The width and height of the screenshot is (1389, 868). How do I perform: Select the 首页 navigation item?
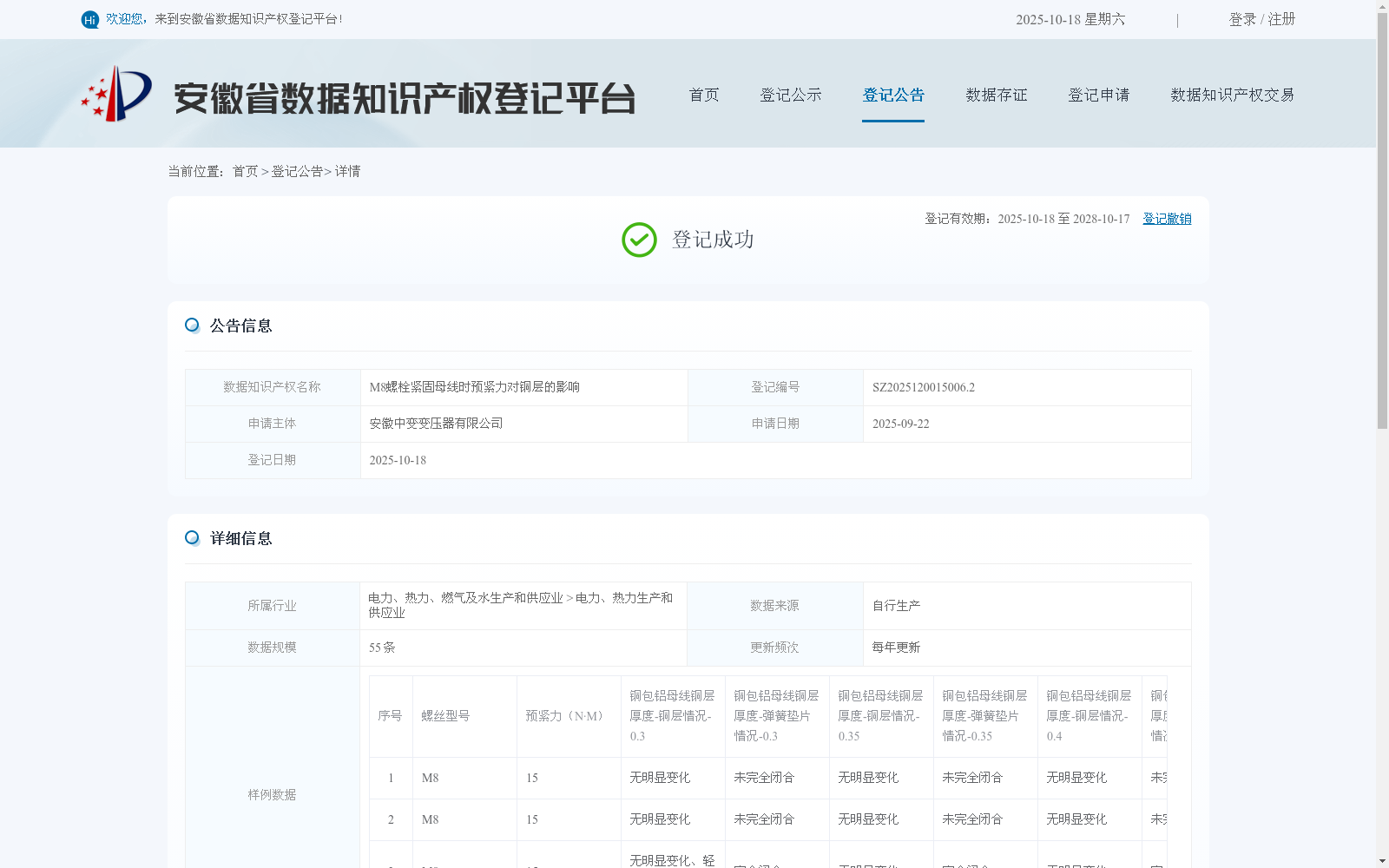coord(703,95)
